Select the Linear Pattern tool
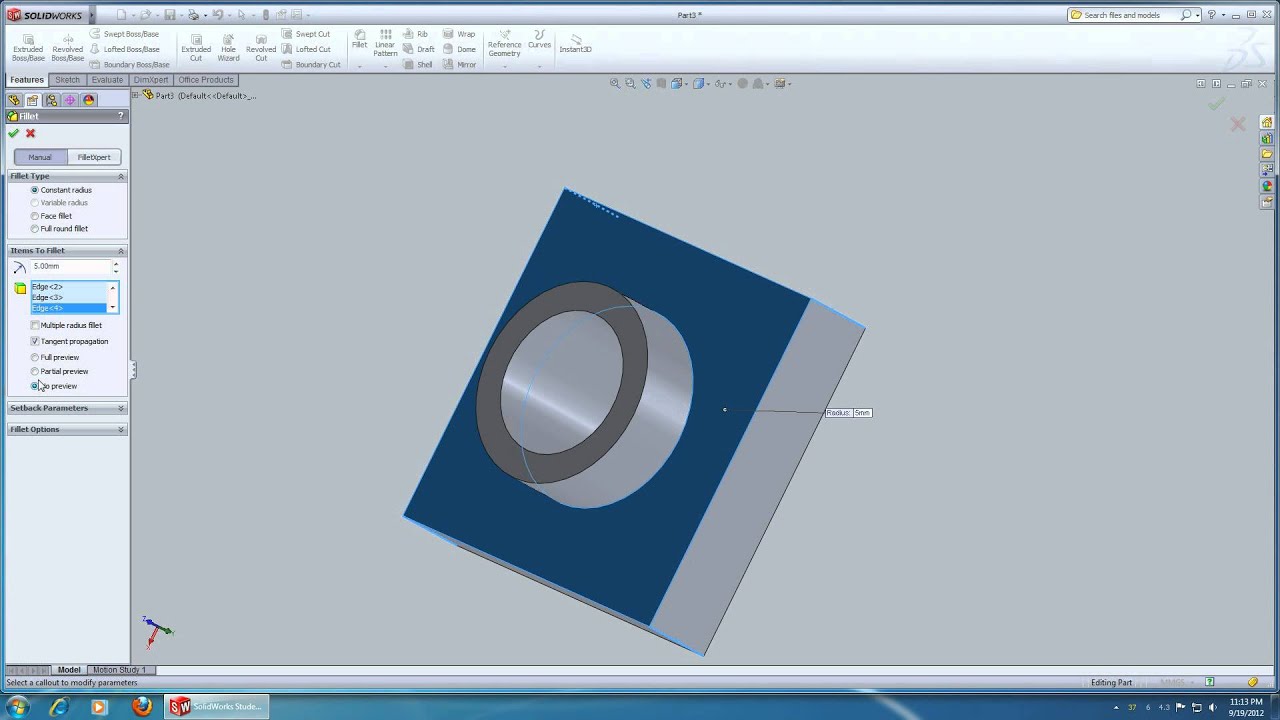Screen dimensions: 1280x720 pyautogui.click(x=385, y=43)
